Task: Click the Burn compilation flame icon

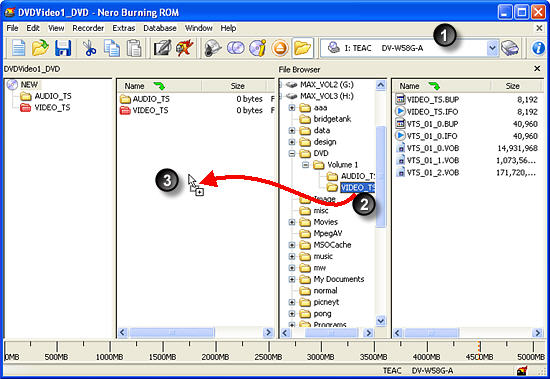Action: tap(185, 48)
